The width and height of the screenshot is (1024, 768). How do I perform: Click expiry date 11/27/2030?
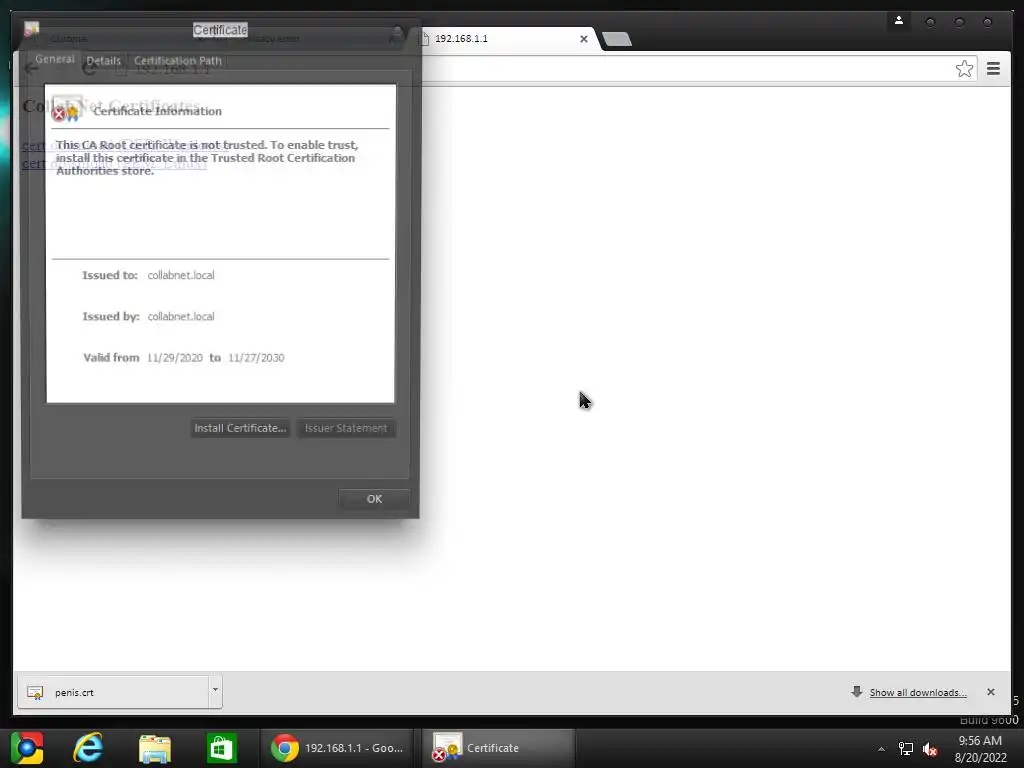coord(256,358)
